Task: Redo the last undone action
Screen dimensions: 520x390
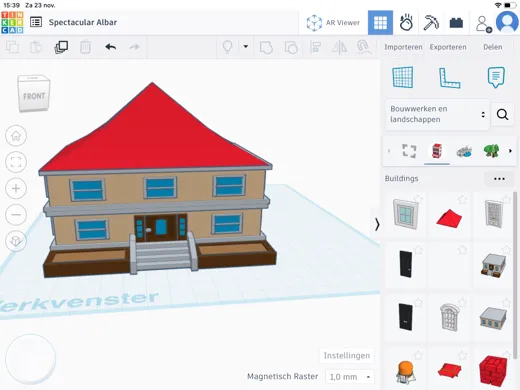Action: 134,47
